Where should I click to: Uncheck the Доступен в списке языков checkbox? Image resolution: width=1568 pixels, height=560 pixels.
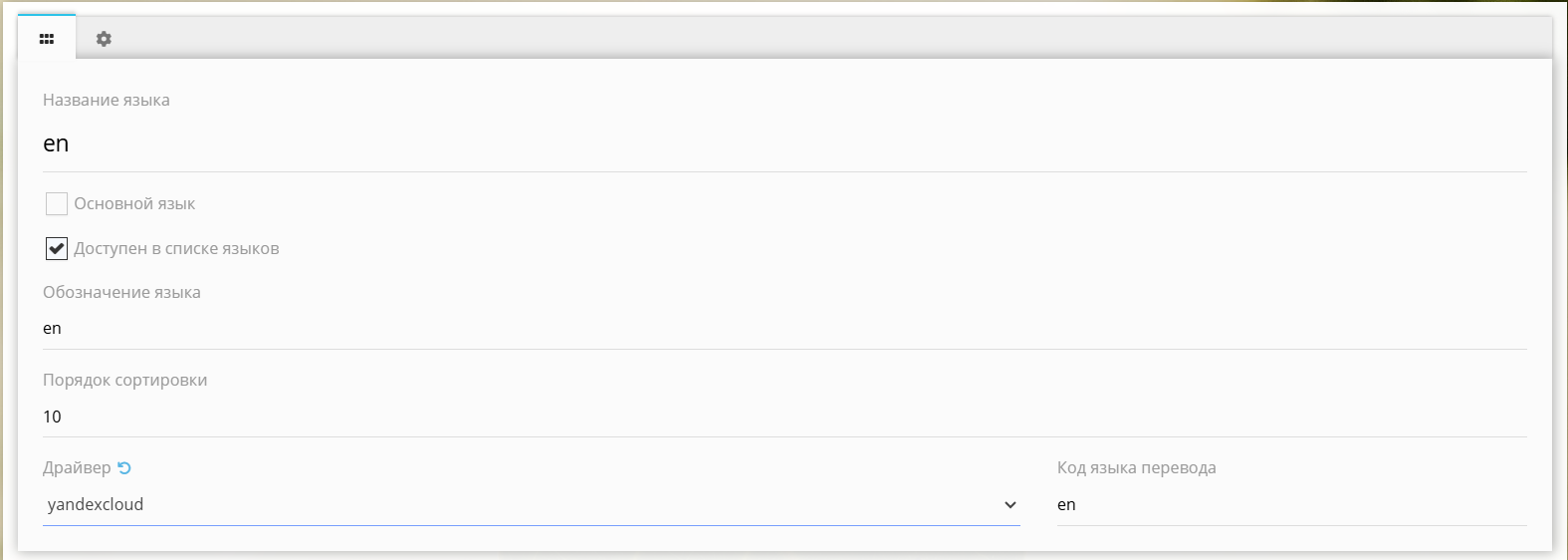tap(57, 249)
